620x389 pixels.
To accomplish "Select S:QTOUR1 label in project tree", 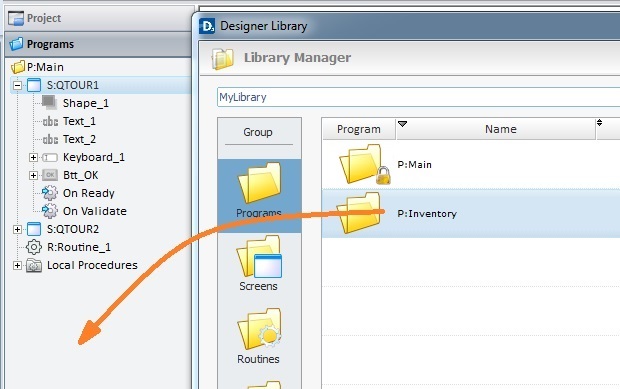I will pos(73,85).
